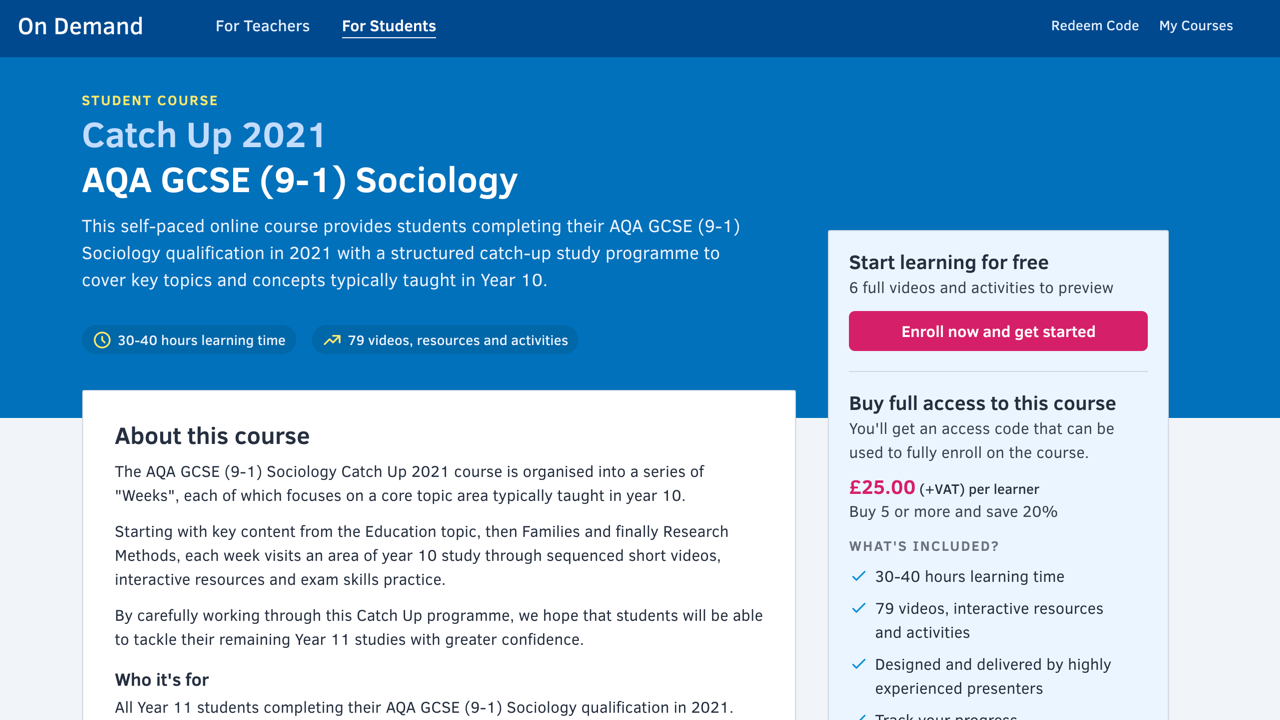Open the Redeem Code link
Viewport: 1280px width, 720px height.
[1095, 26]
